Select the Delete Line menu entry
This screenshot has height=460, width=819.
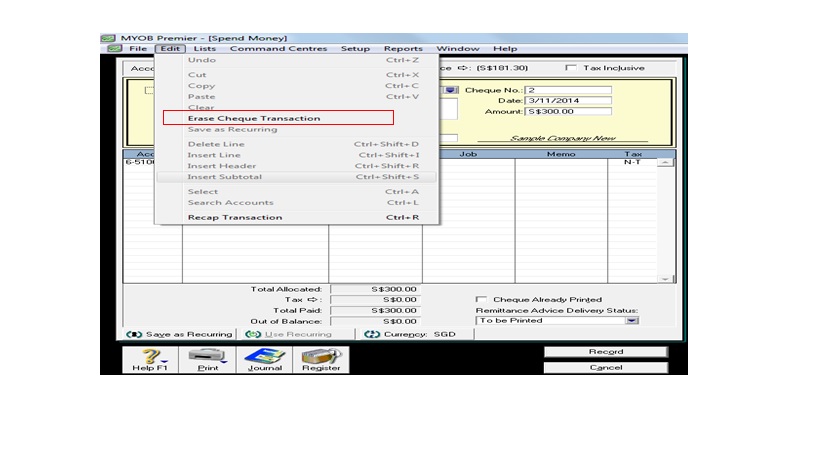(297, 144)
